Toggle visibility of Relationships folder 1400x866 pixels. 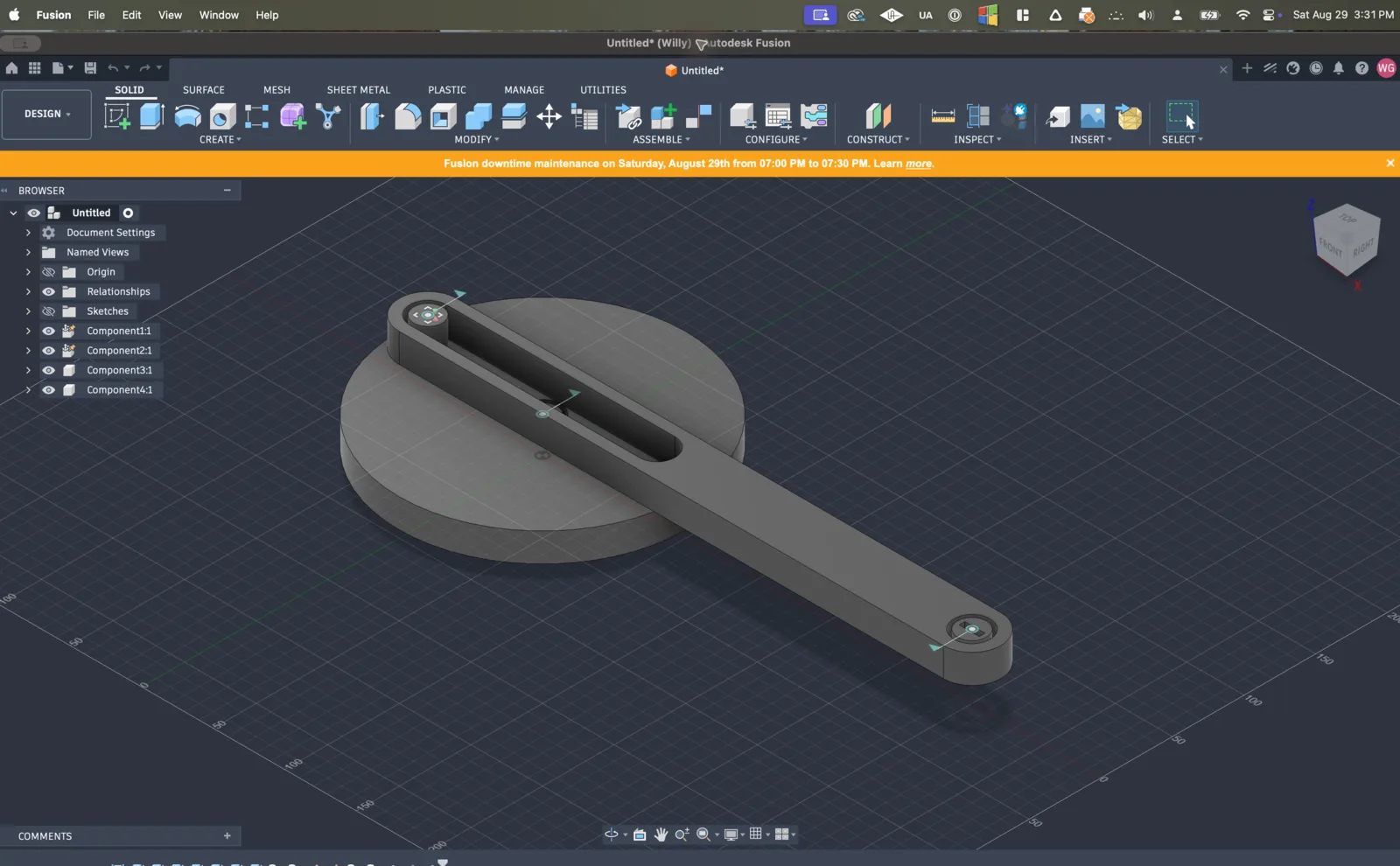click(x=48, y=291)
